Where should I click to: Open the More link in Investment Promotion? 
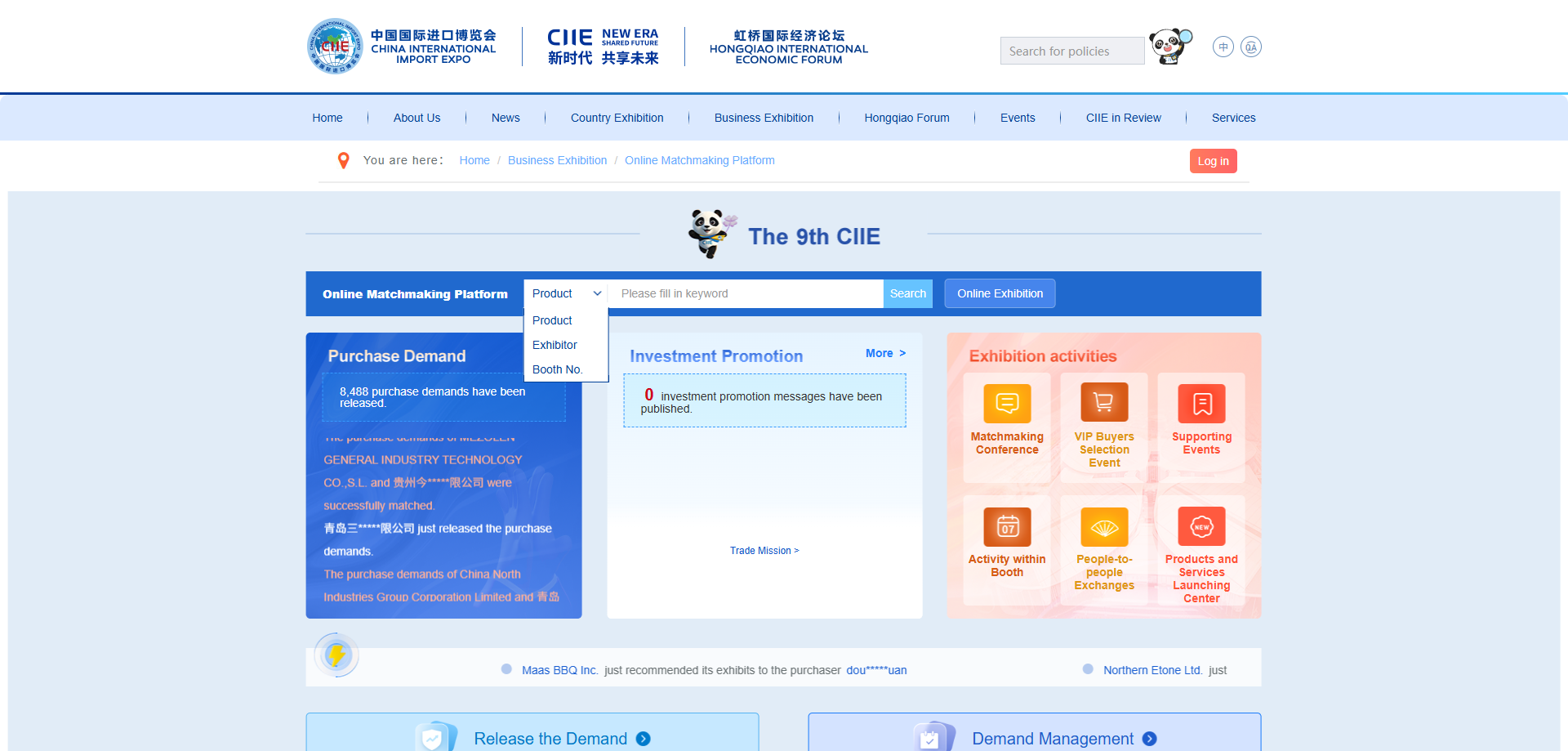click(x=885, y=353)
